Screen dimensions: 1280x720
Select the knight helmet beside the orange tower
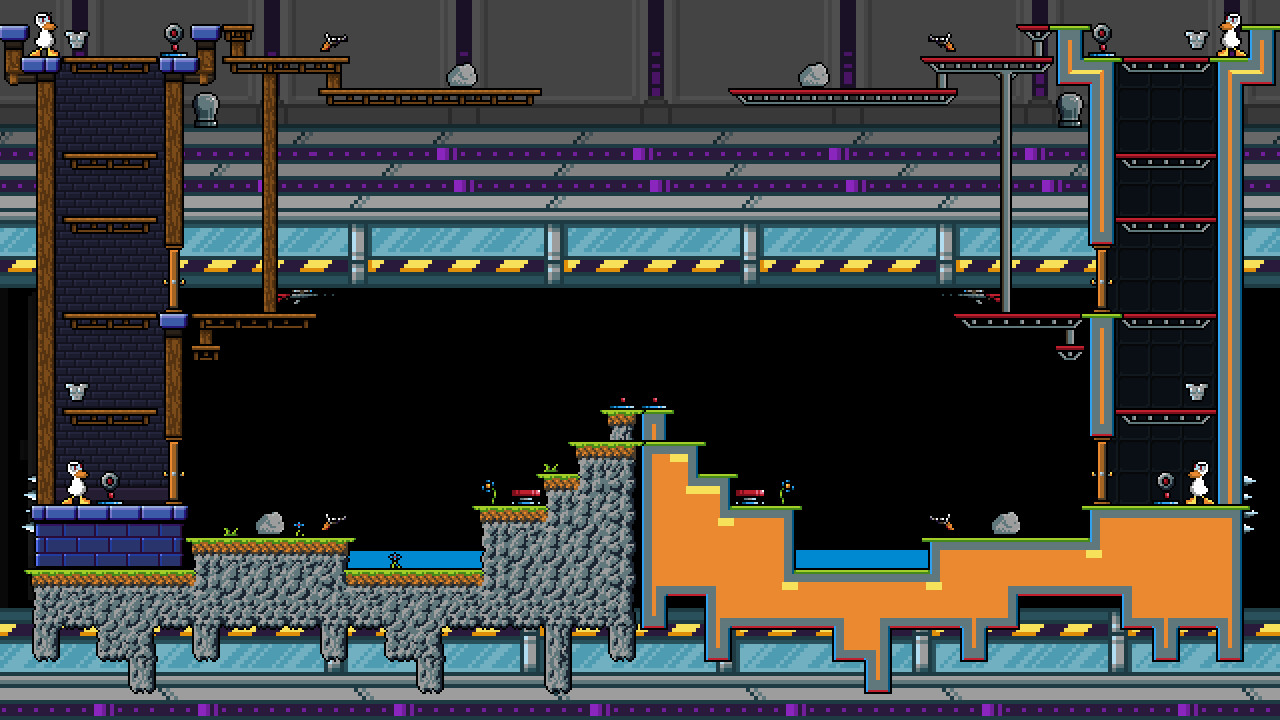pos(1069,109)
